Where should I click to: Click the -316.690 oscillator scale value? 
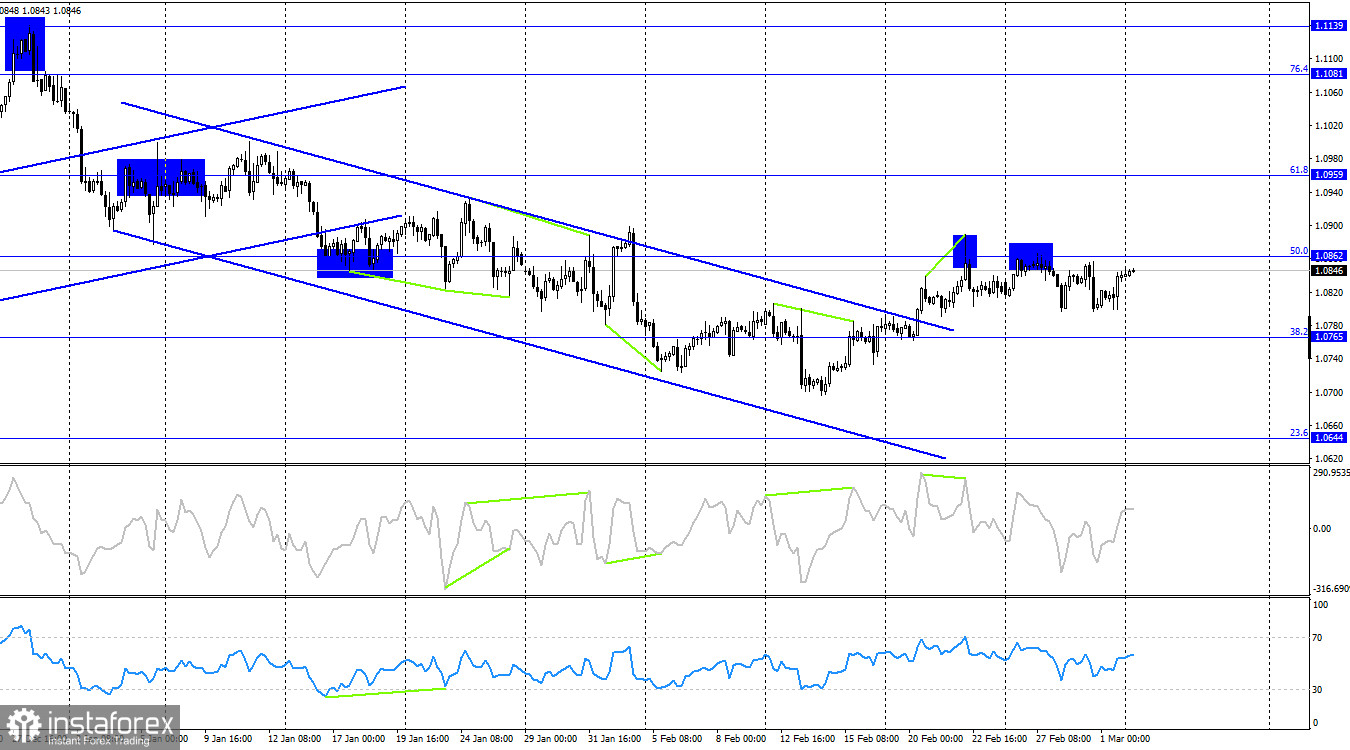point(1330,589)
